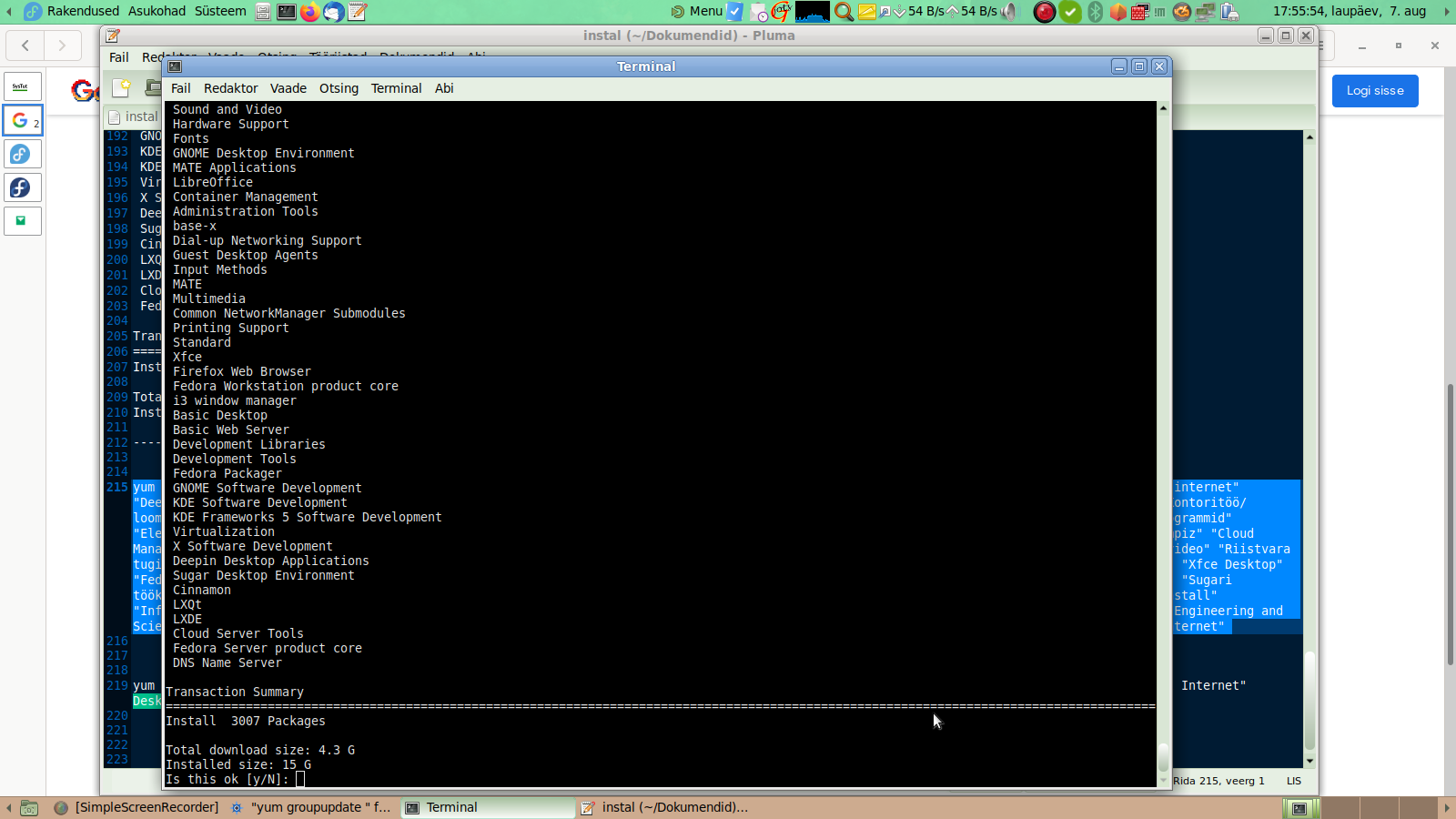Open the Bluetooth tray icon
Screen dimensions: 1456x819
(1096, 12)
